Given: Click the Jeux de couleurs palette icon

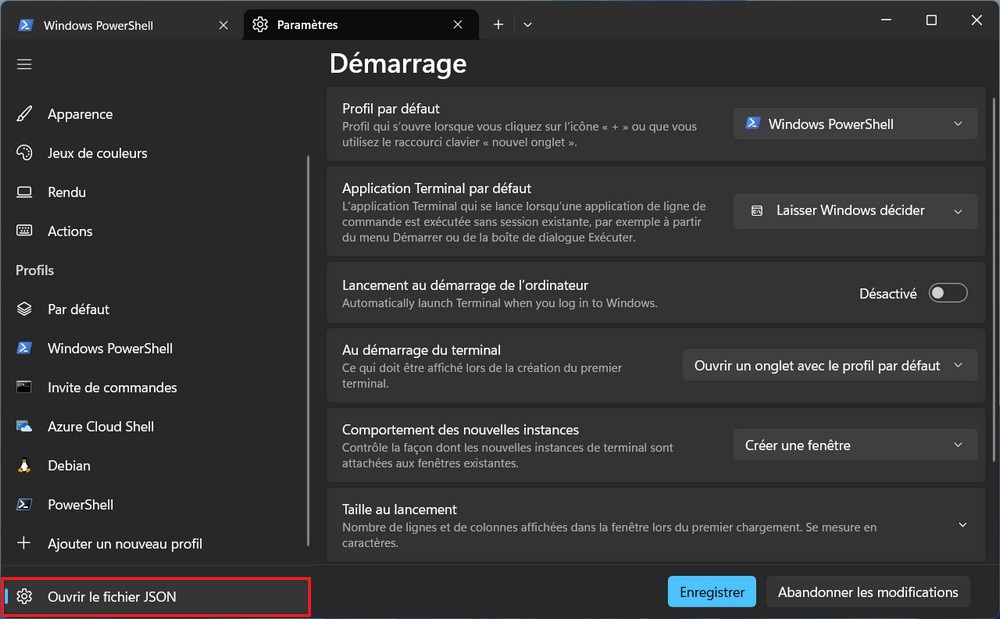Looking at the screenshot, I should tap(24, 153).
